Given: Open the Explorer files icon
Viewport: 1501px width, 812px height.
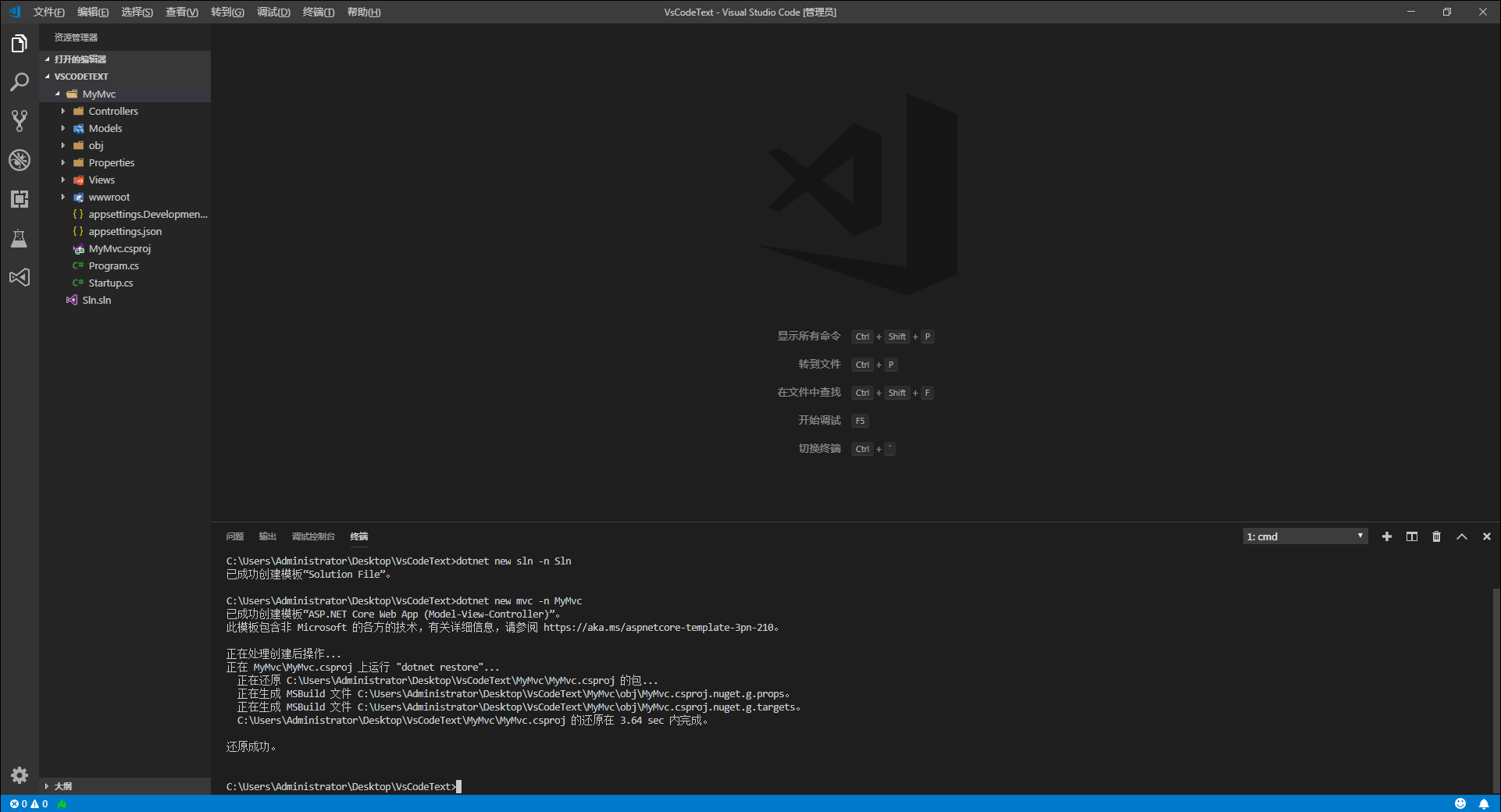Looking at the screenshot, I should point(19,43).
